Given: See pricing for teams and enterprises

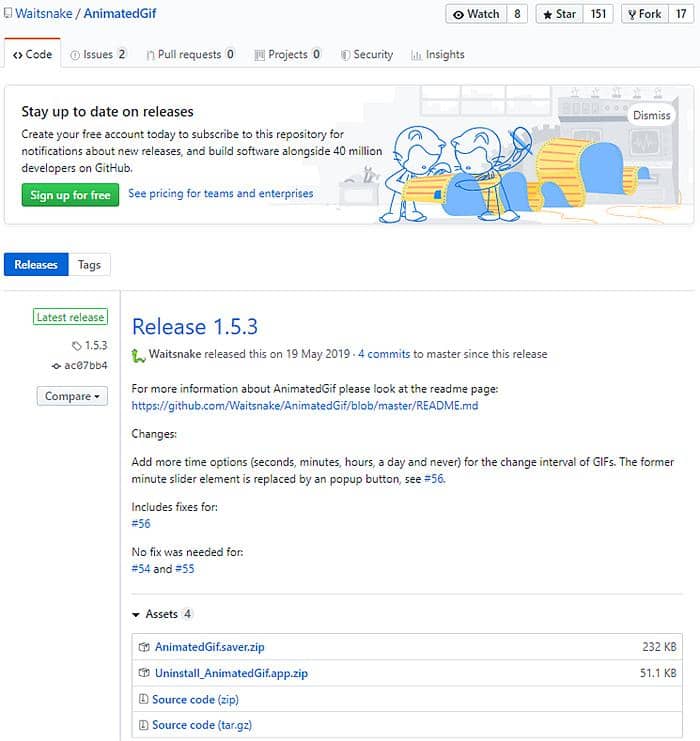Looking at the screenshot, I should pyautogui.click(x=221, y=193).
